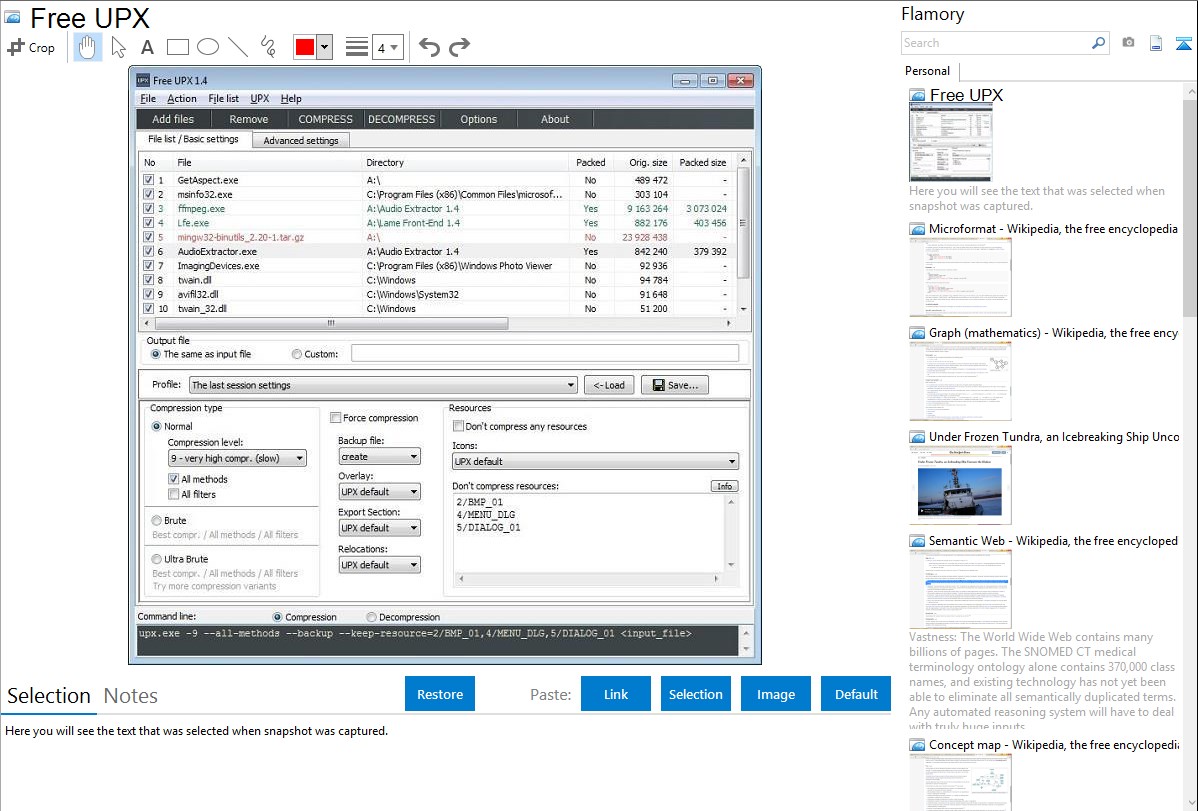Select the freehand drawing tool
Image resolution: width=1198 pixels, height=811 pixels.
point(268,47)
